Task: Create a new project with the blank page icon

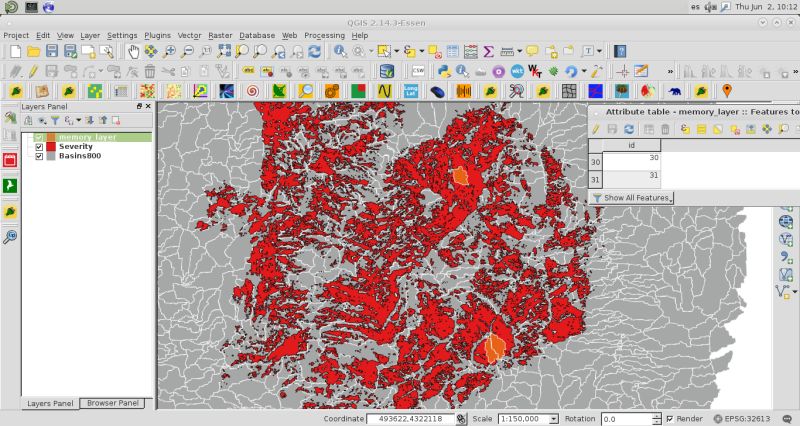Action: (15, 51)
